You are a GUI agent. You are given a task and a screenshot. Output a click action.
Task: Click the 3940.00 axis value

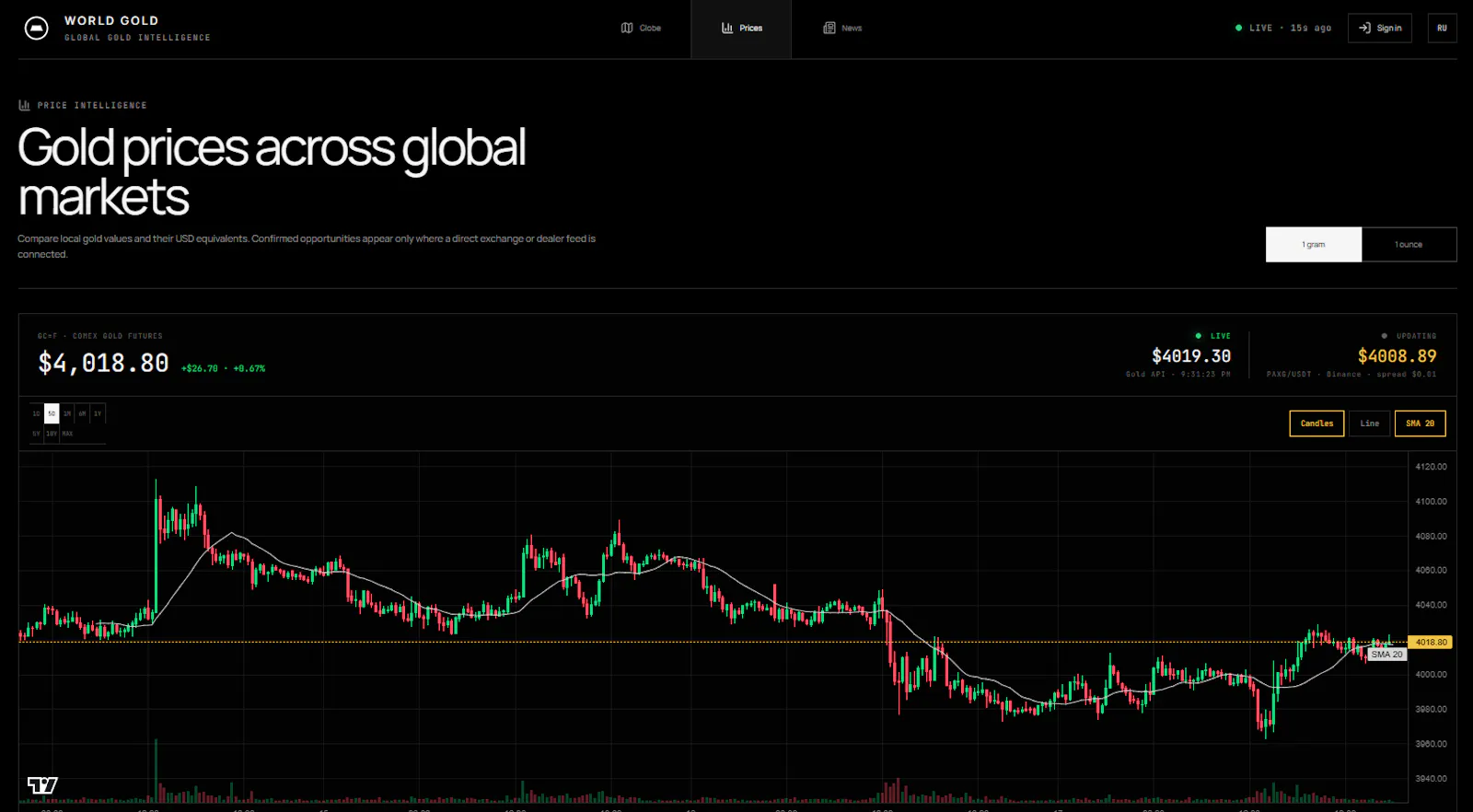click(x=1431, y=779)
